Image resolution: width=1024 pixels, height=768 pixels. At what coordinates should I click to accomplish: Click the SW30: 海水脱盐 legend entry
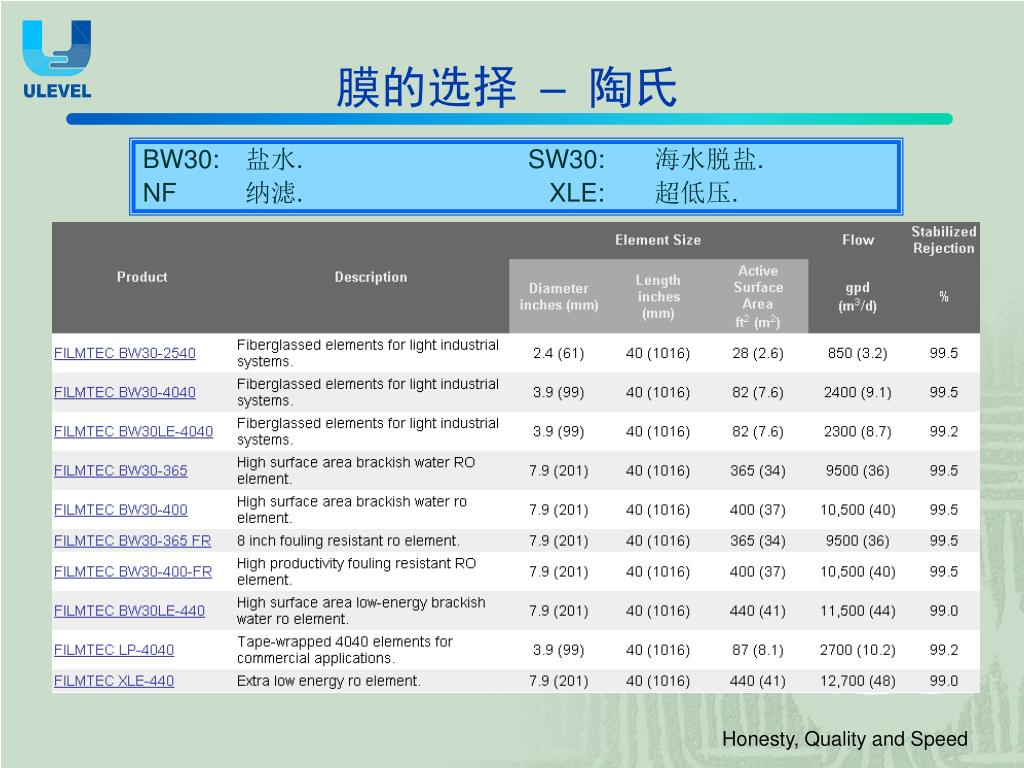[646, 159]
